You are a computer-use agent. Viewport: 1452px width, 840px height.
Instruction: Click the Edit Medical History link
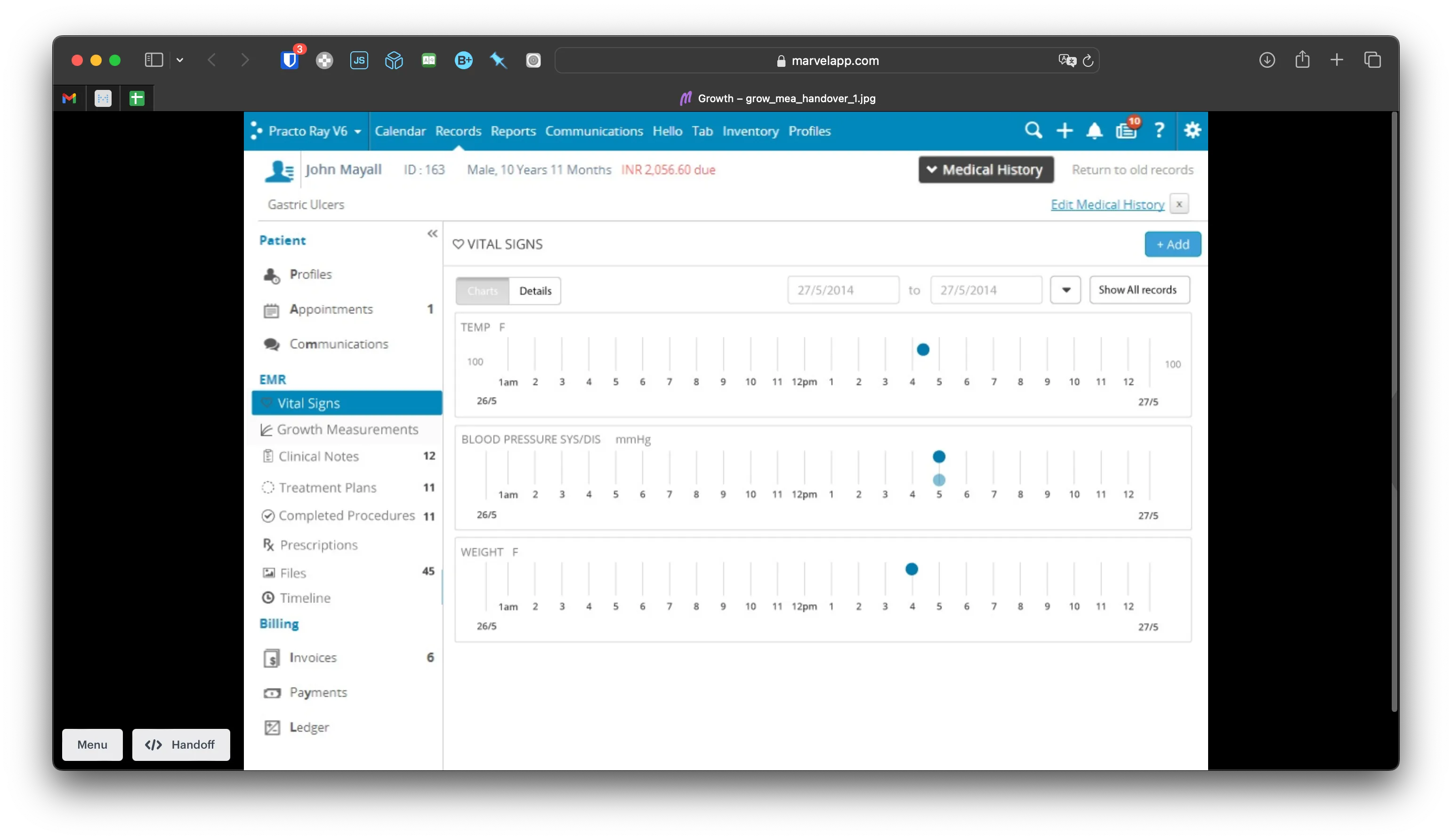pyautogui.click(x=1107, y=204)
